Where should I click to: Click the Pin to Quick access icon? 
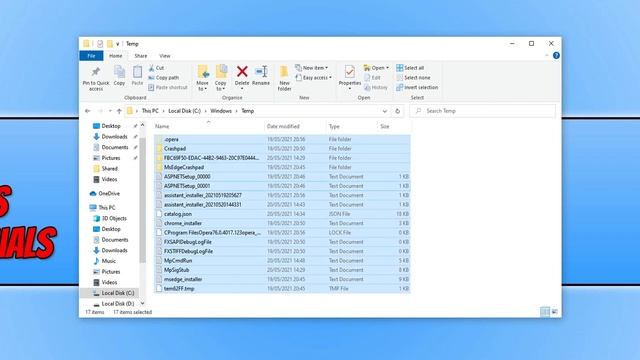click(x=96, y=73)
